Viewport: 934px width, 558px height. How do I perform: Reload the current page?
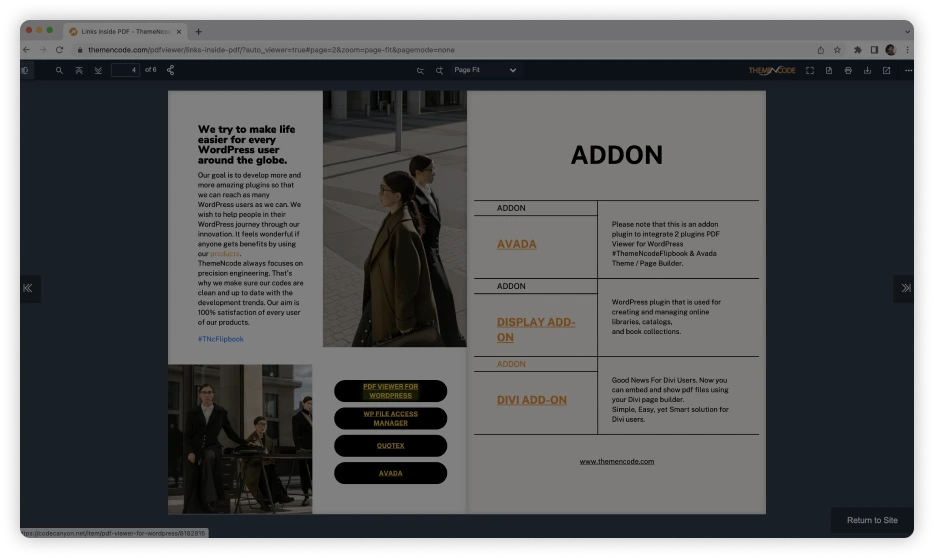pos(60,50)
